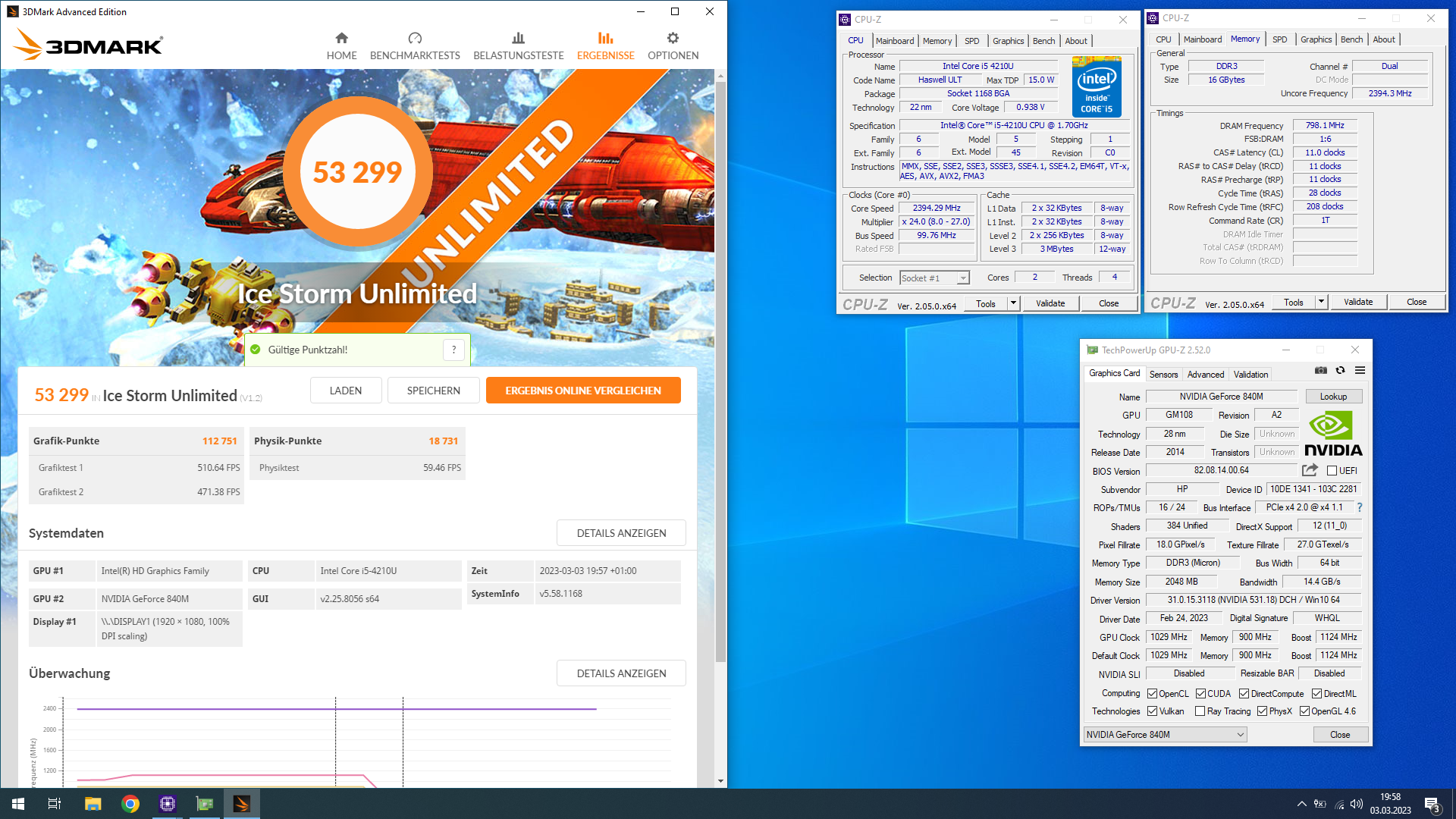Open the GPU-Z Validation tab
1456x819 pixels.
pyautogui.click(x=1250, y=375)
